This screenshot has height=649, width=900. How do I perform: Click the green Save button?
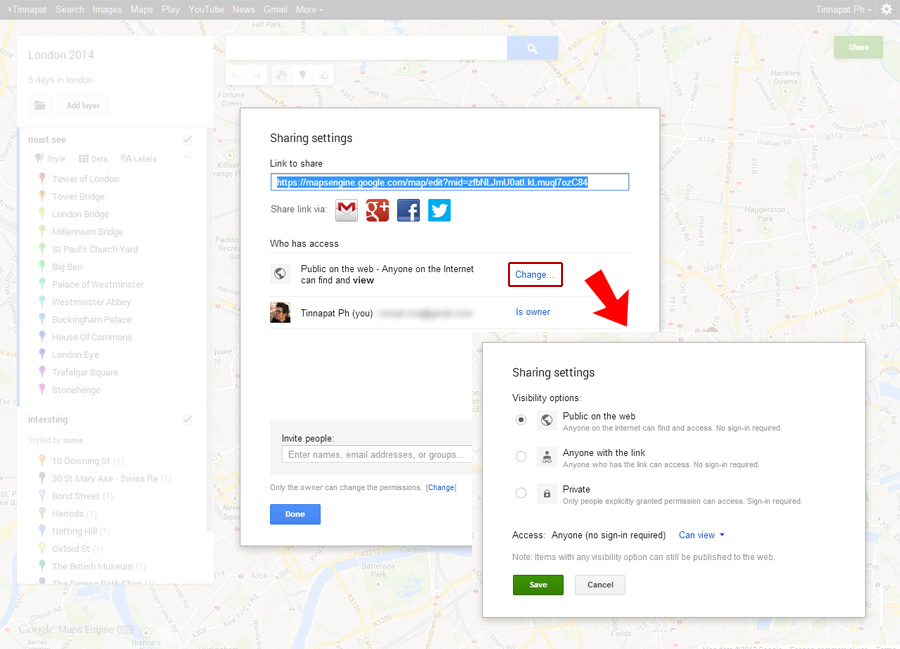(538, 585)
